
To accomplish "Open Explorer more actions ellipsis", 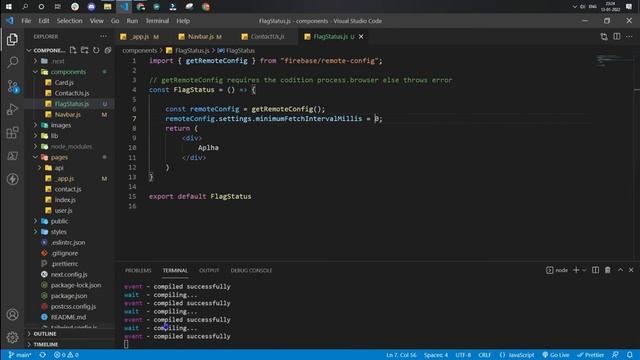I will [x=104, y=36].
